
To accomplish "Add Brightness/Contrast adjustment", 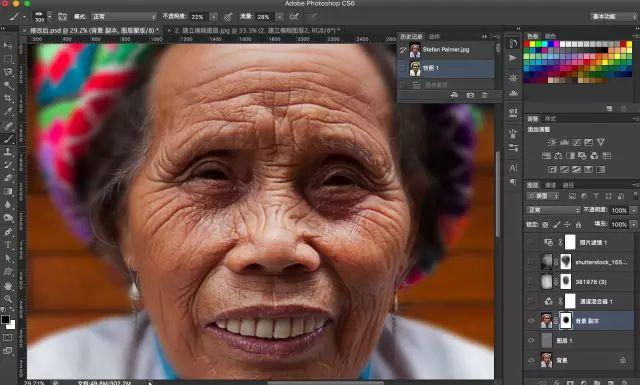I will pyautogui.click(x=552, y=142).
